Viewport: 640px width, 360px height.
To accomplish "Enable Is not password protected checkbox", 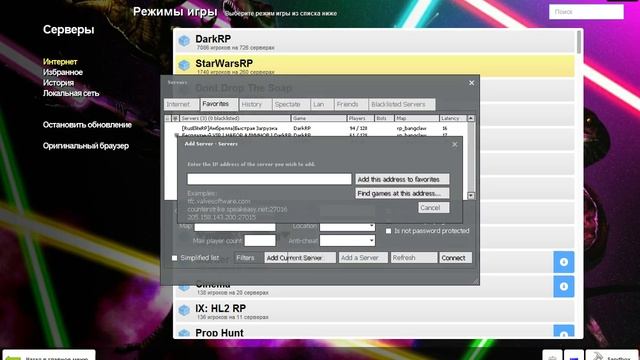I will 389,231.
